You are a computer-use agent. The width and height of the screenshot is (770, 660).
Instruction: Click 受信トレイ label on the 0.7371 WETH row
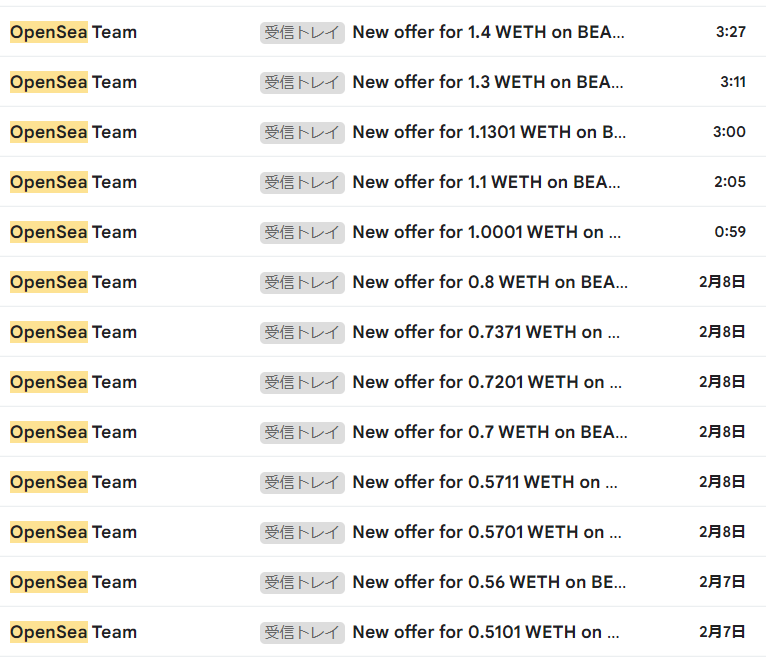point(302,333)
